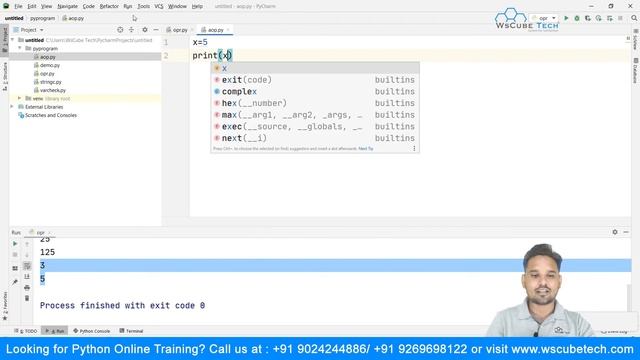Click the concurrency run icon in toolbar
Viewport: 640px width, 360px height.
pos(609,18)
